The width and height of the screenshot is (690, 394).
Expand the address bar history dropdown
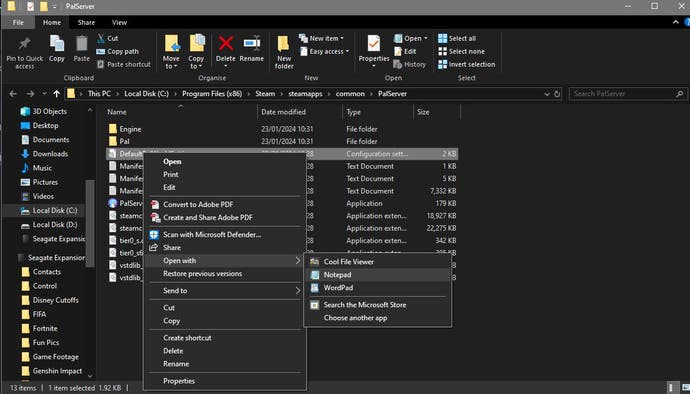547,94
